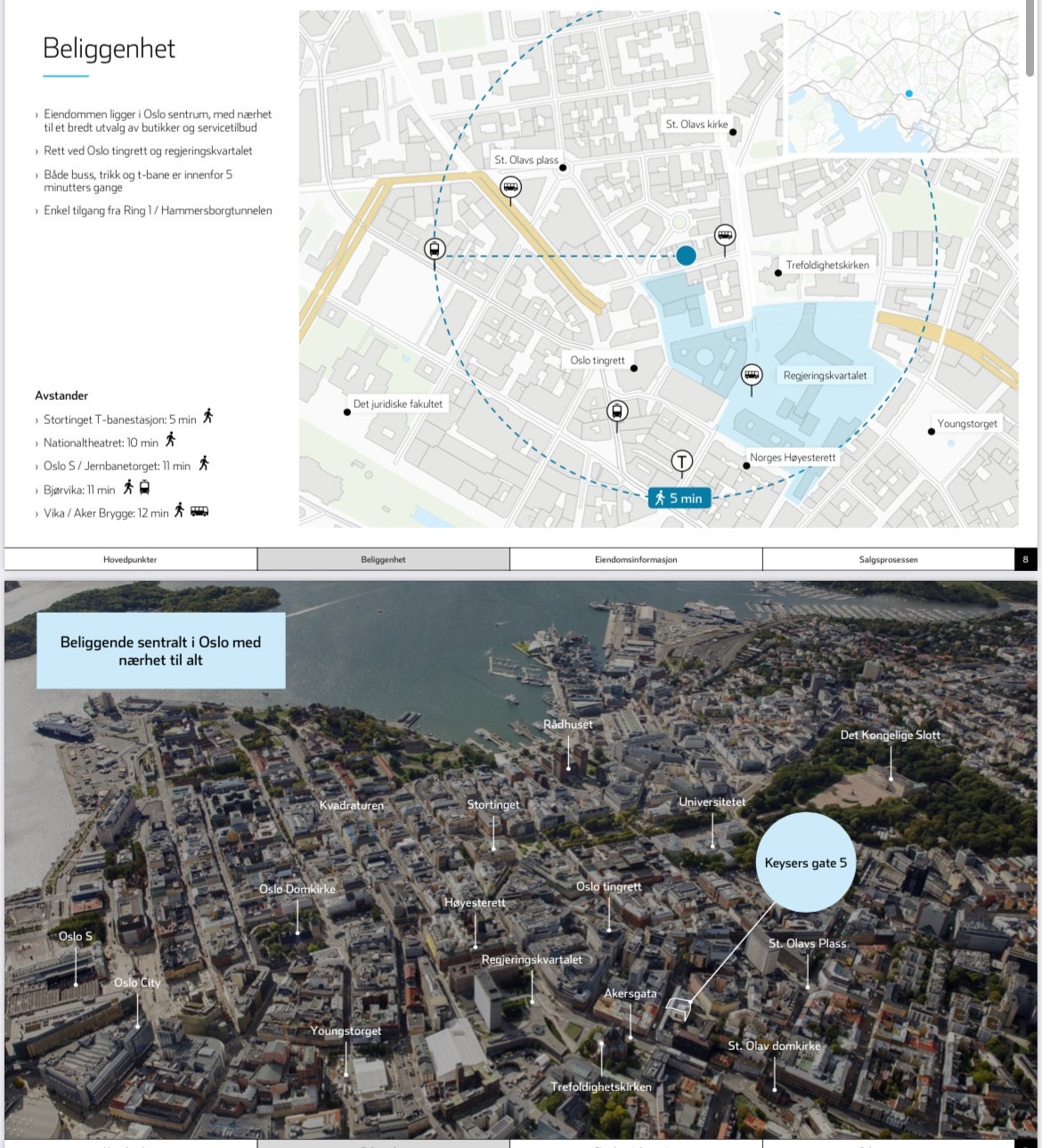Select the transit stop icon on the western map edge

pos(434,250)
